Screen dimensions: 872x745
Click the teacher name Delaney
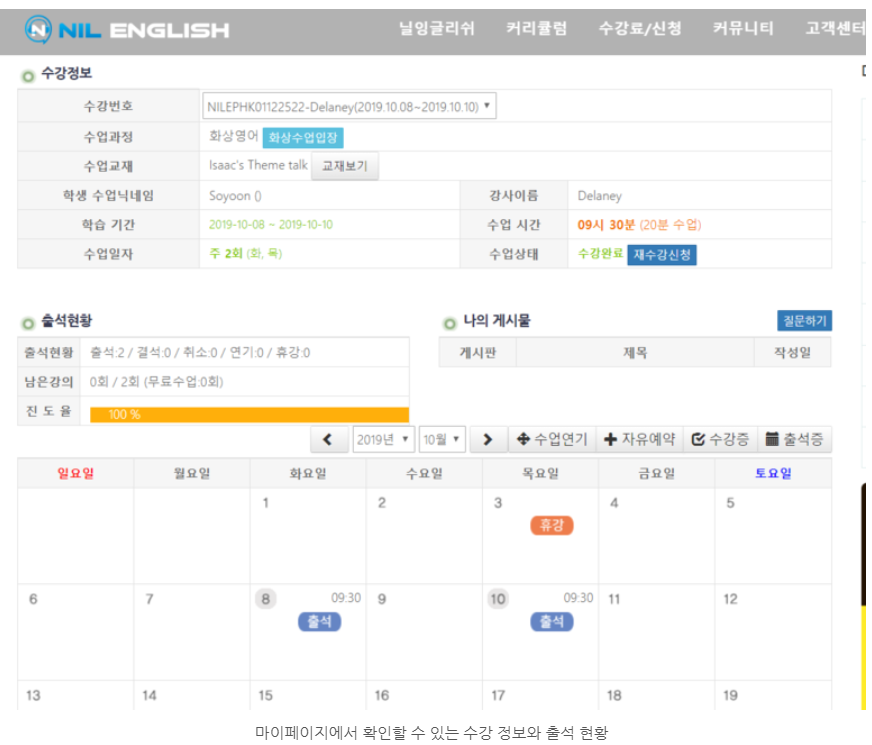point(600,196)
